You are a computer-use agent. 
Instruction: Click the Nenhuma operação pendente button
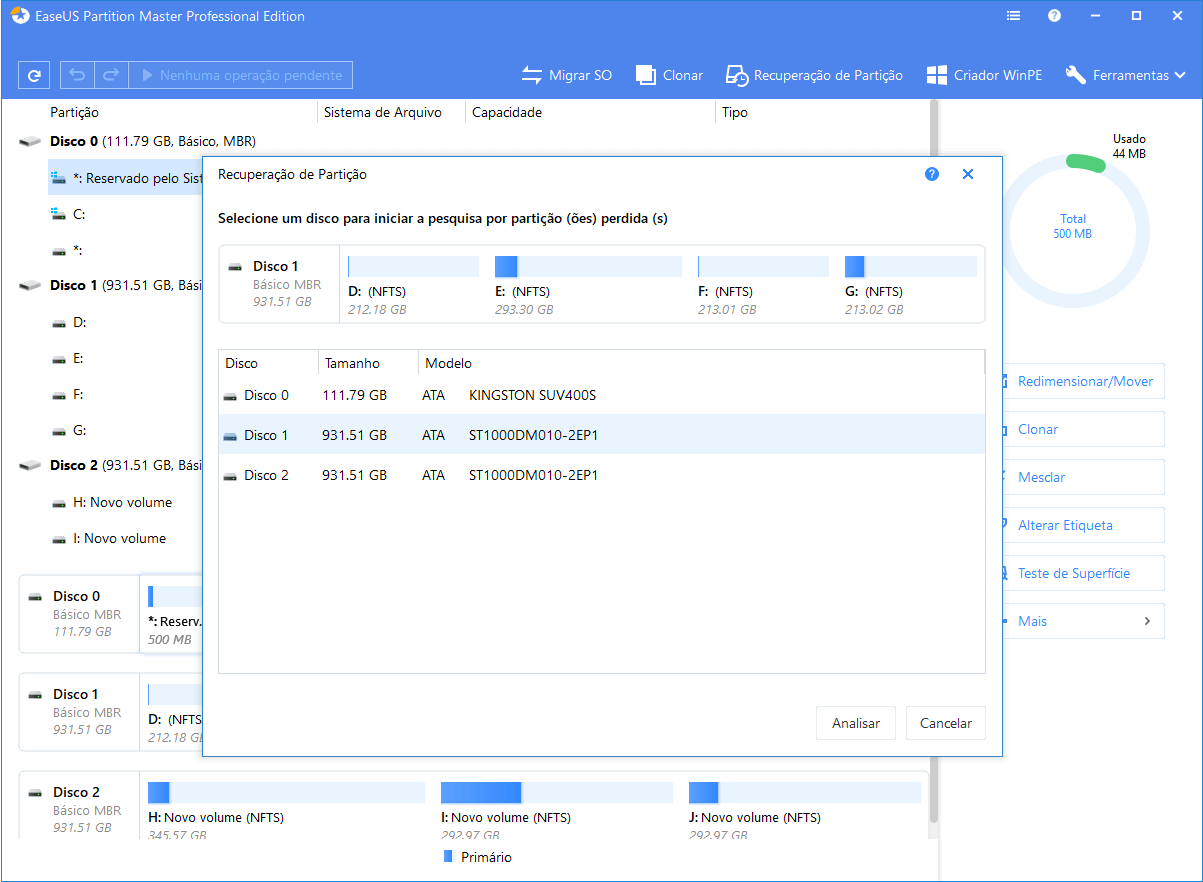point(242,75)
